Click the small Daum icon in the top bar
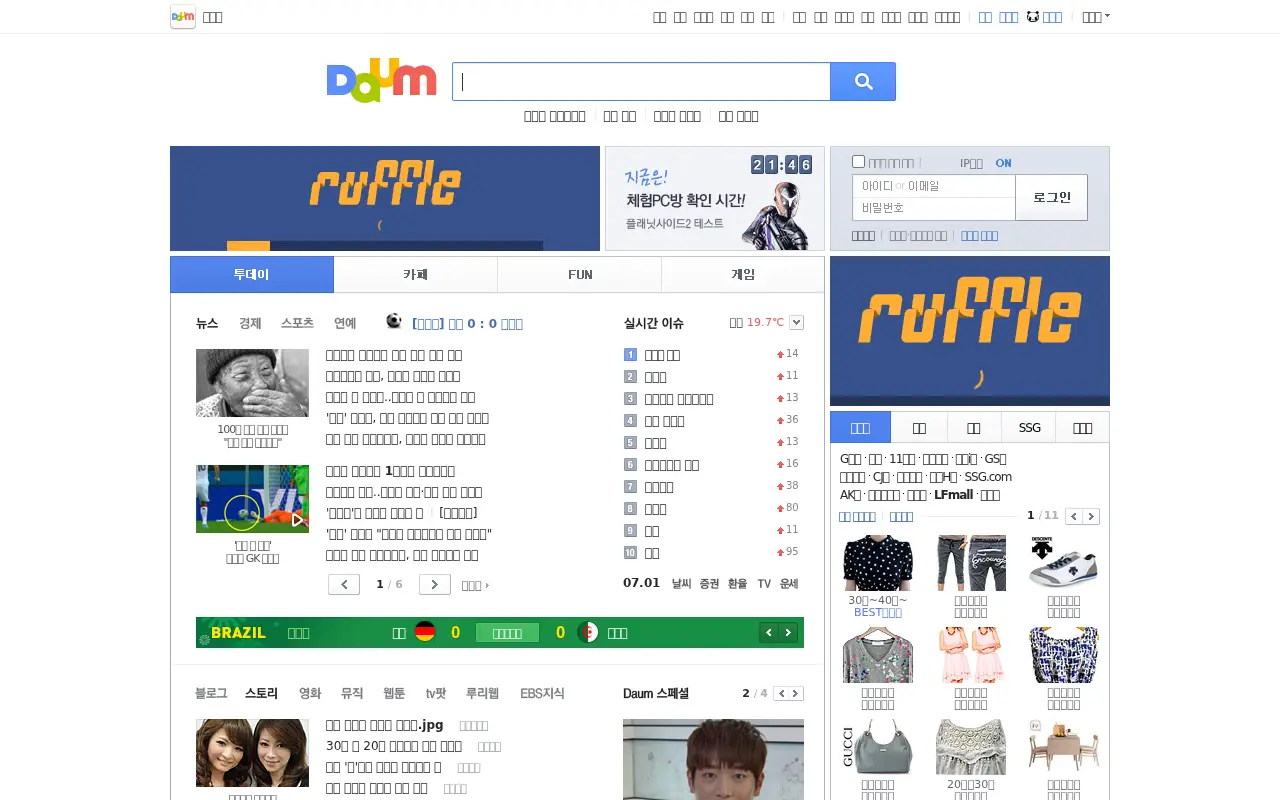This screenshot has width=1280, height=800. (x=183, y=17)
